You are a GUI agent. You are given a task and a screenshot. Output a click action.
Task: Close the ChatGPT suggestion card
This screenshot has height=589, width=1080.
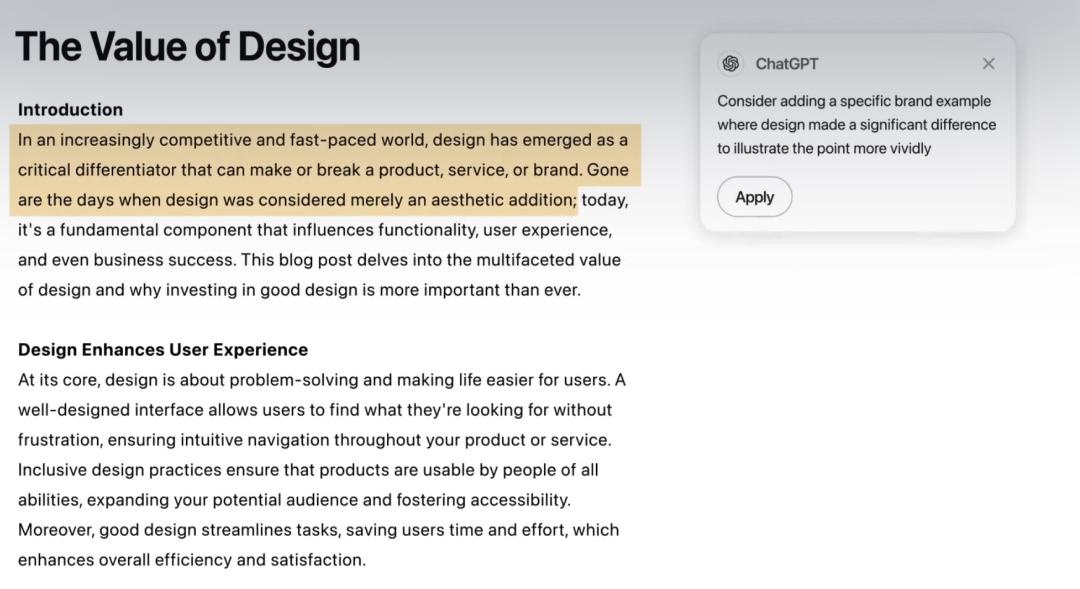point(988,64)
